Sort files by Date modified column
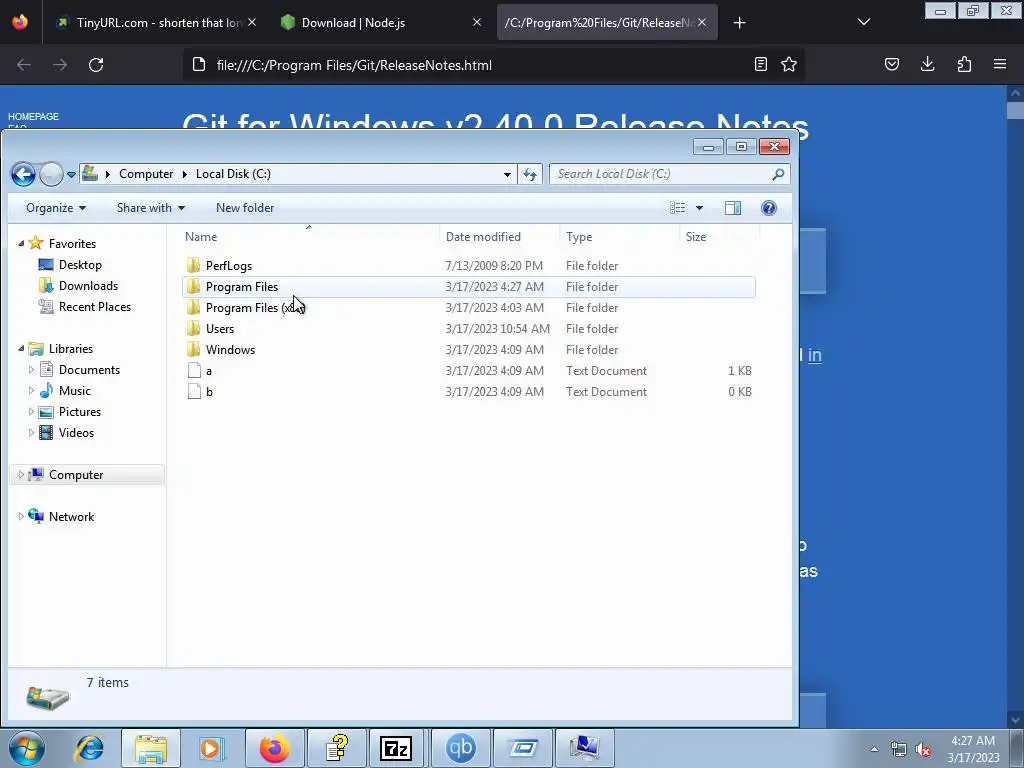1024x768 pixels. [483, 236]
